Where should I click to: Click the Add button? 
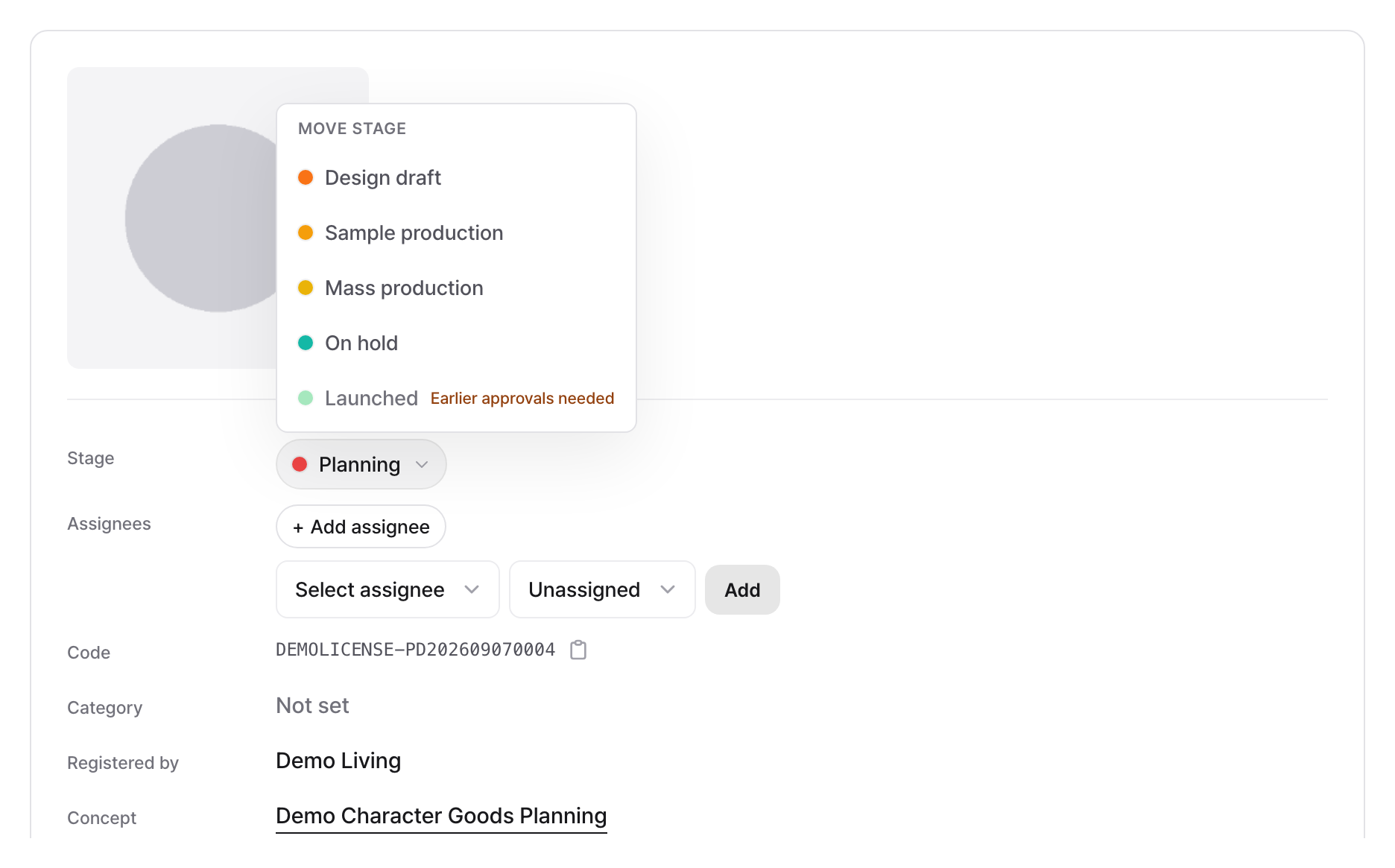(x=742, y=589)
